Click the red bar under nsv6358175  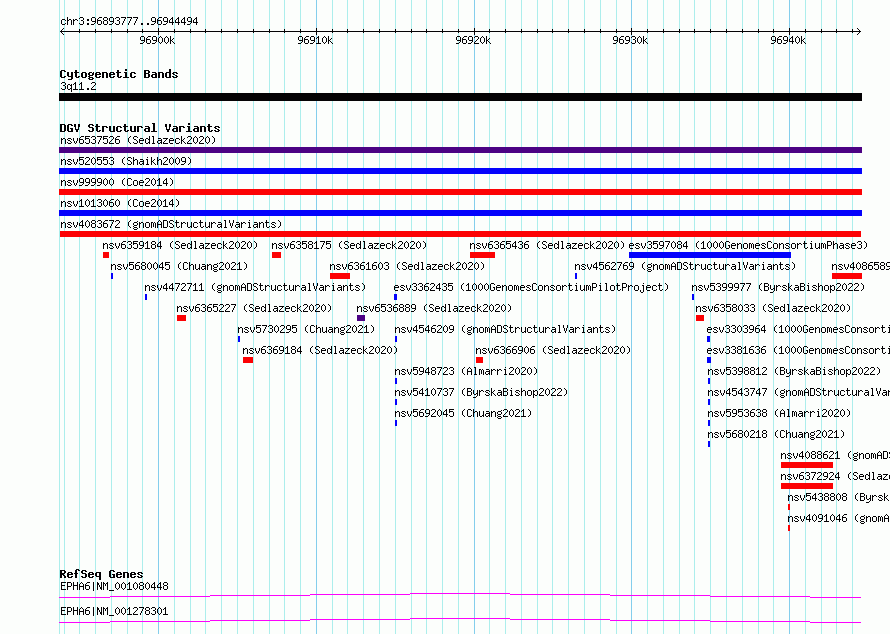tap(276, 255)
